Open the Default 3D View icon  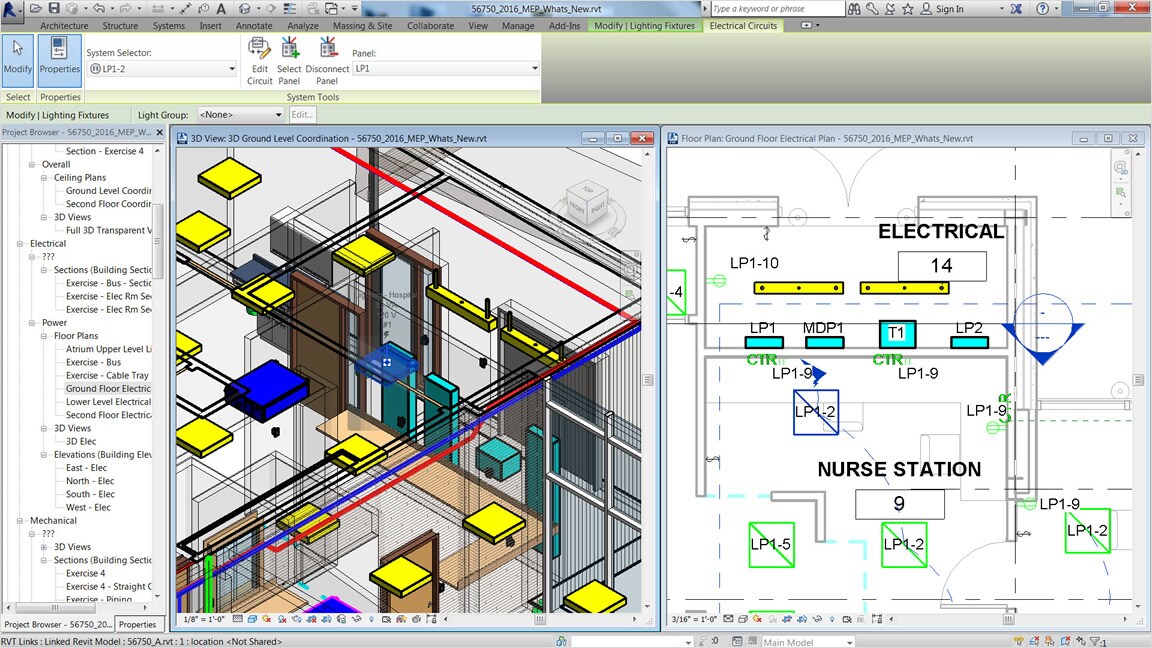245,8
